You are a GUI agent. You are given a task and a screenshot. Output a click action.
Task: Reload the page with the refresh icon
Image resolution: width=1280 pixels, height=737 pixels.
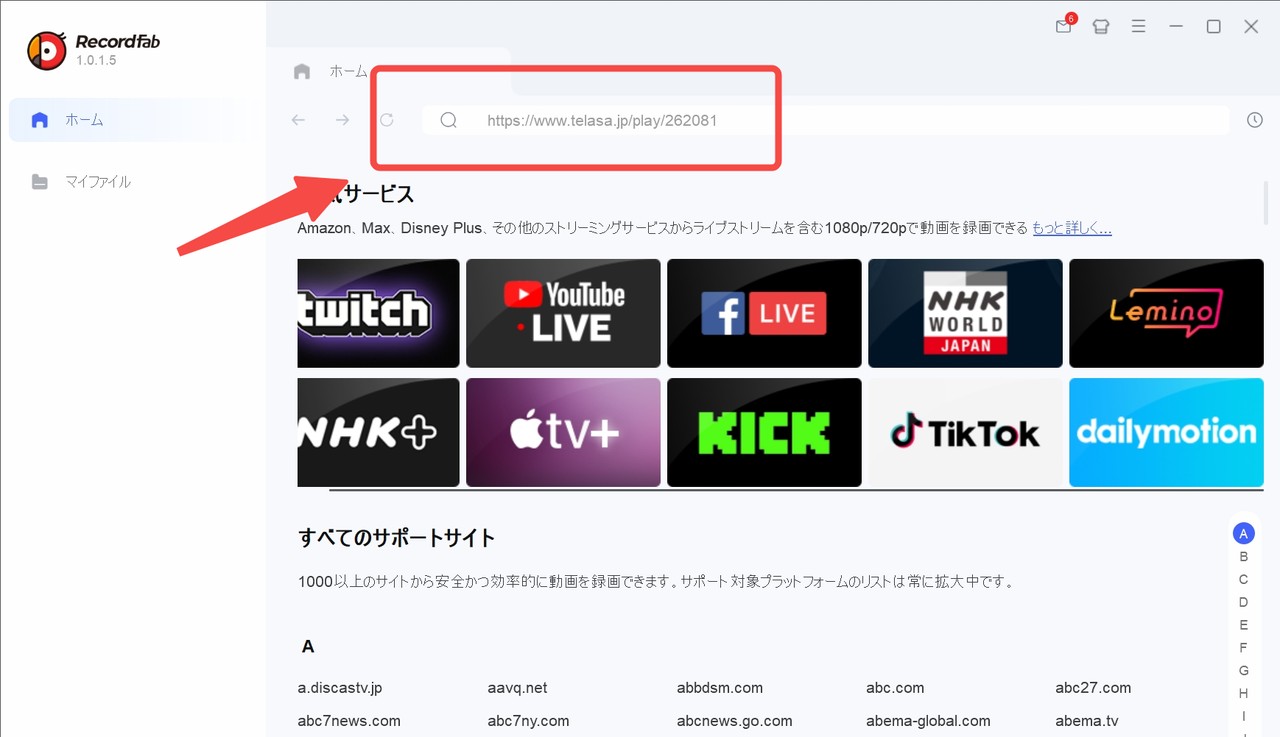click(386, 119)
